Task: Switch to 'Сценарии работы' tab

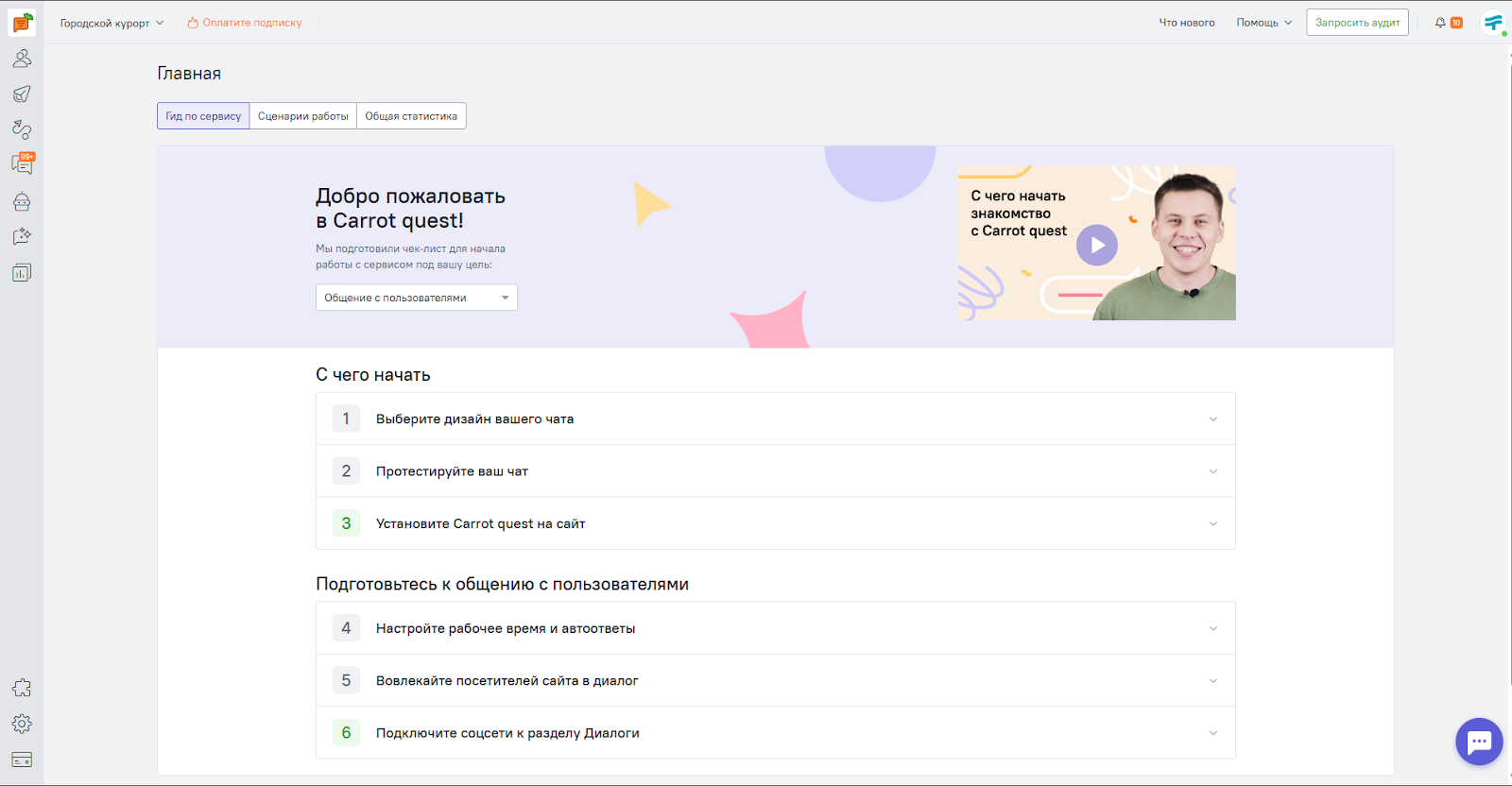Action: pyautogui.click(x=303, y=116)
